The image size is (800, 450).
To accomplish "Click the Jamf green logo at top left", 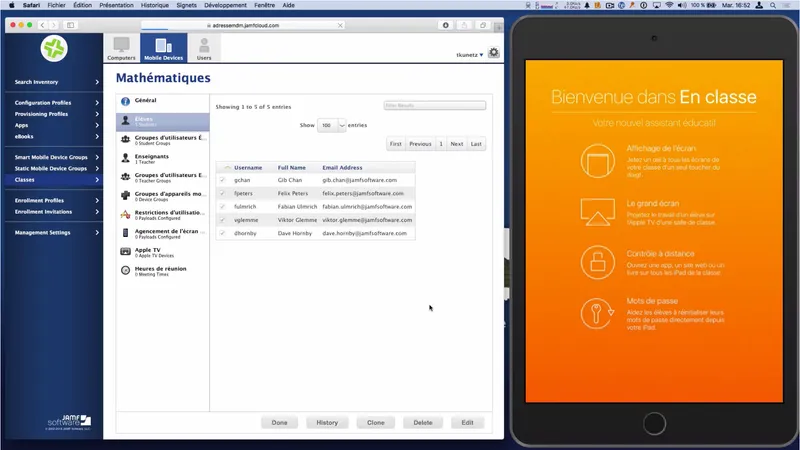I will [54, 49].
